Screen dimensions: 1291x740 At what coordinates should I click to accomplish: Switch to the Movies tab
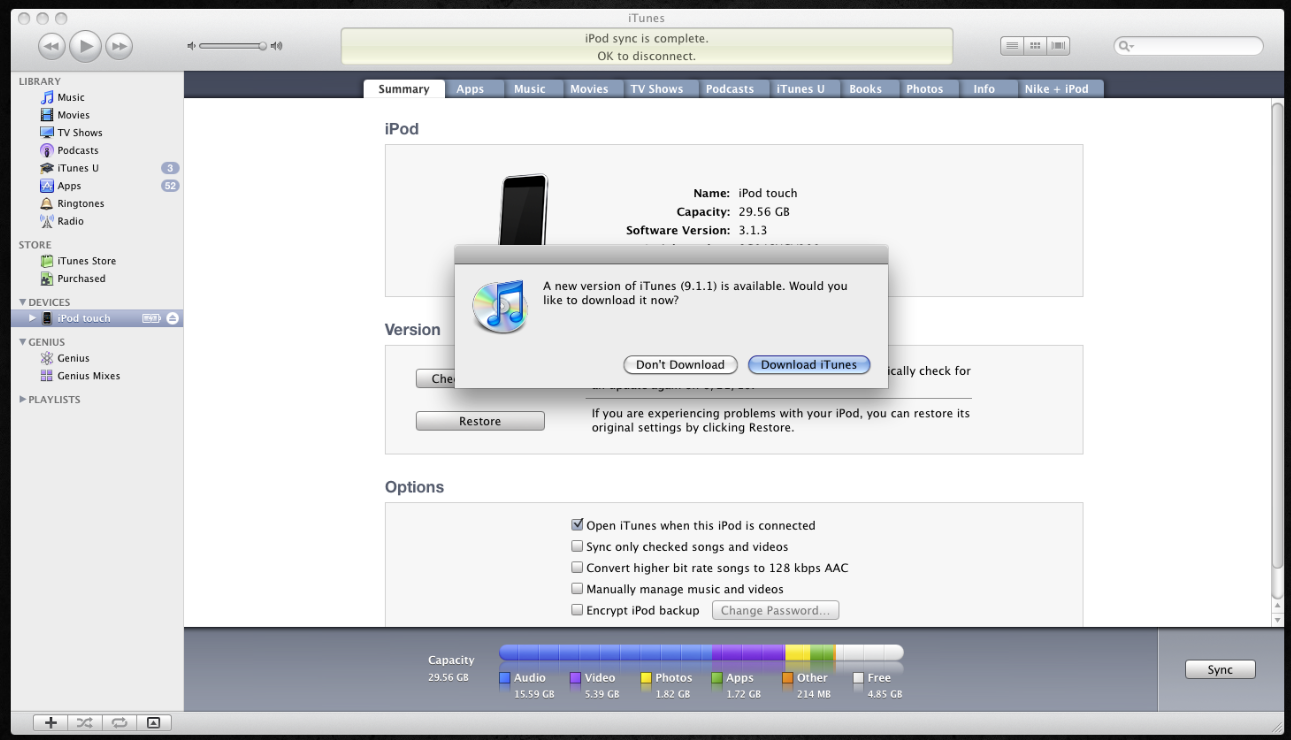589,89
